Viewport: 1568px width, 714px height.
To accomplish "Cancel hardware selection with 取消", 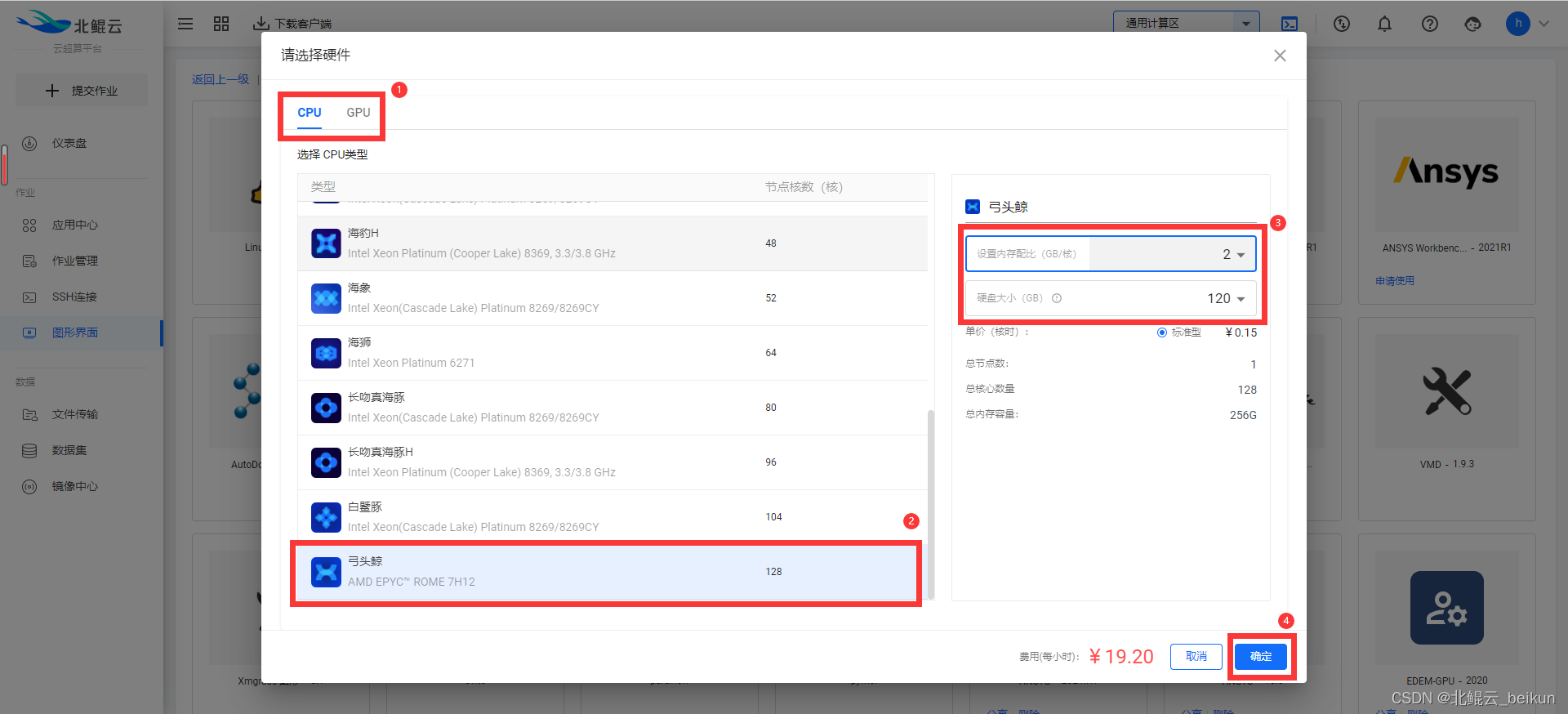I will tap(1196, 657).
